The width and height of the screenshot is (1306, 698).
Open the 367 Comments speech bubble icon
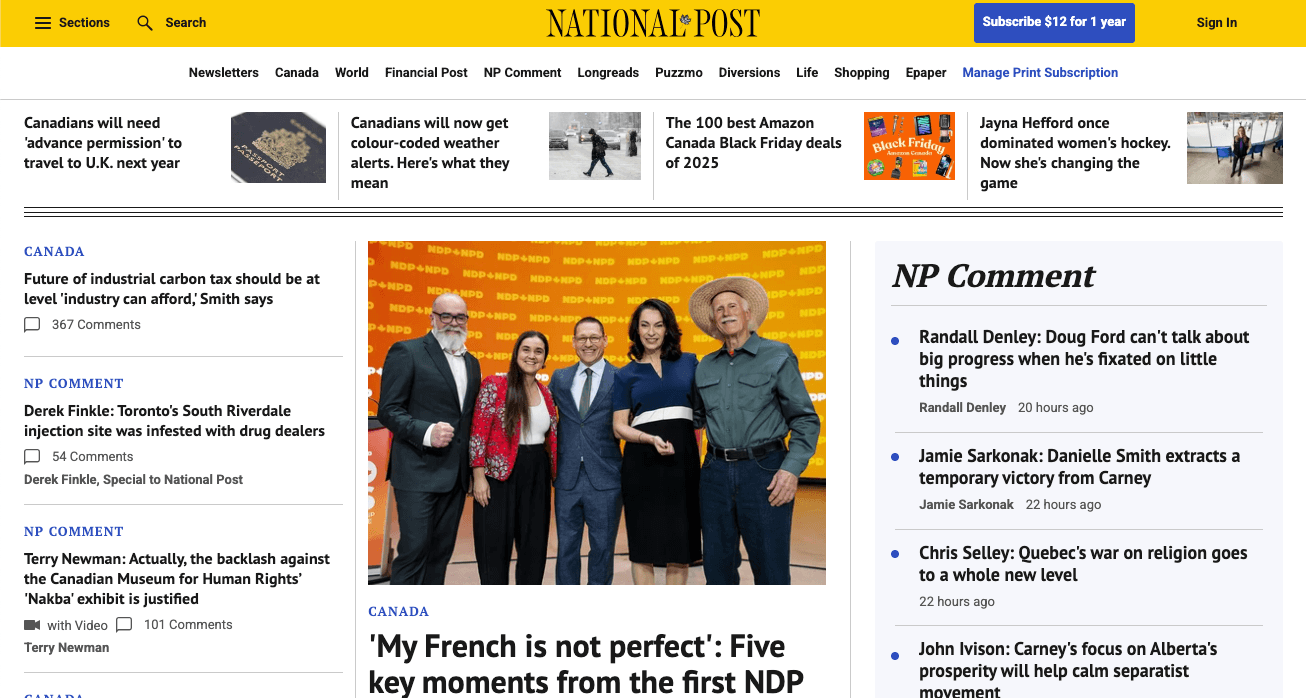(x=32, y=325)
